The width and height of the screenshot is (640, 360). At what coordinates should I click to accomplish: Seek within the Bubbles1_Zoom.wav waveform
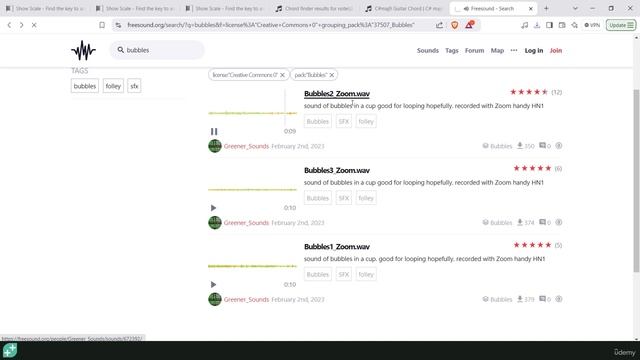(252, 266)
